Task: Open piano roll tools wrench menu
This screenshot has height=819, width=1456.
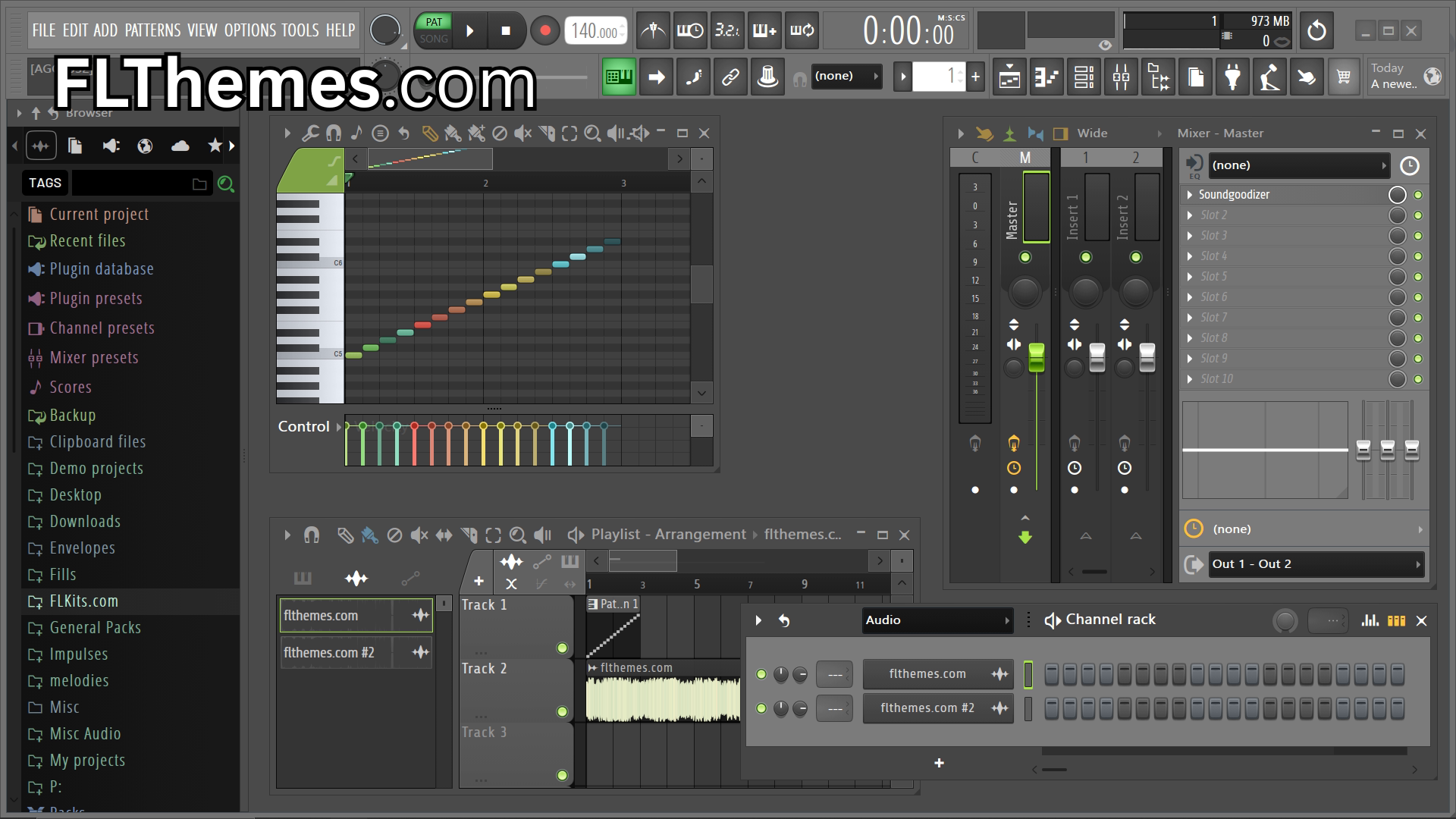Action: 309,133
